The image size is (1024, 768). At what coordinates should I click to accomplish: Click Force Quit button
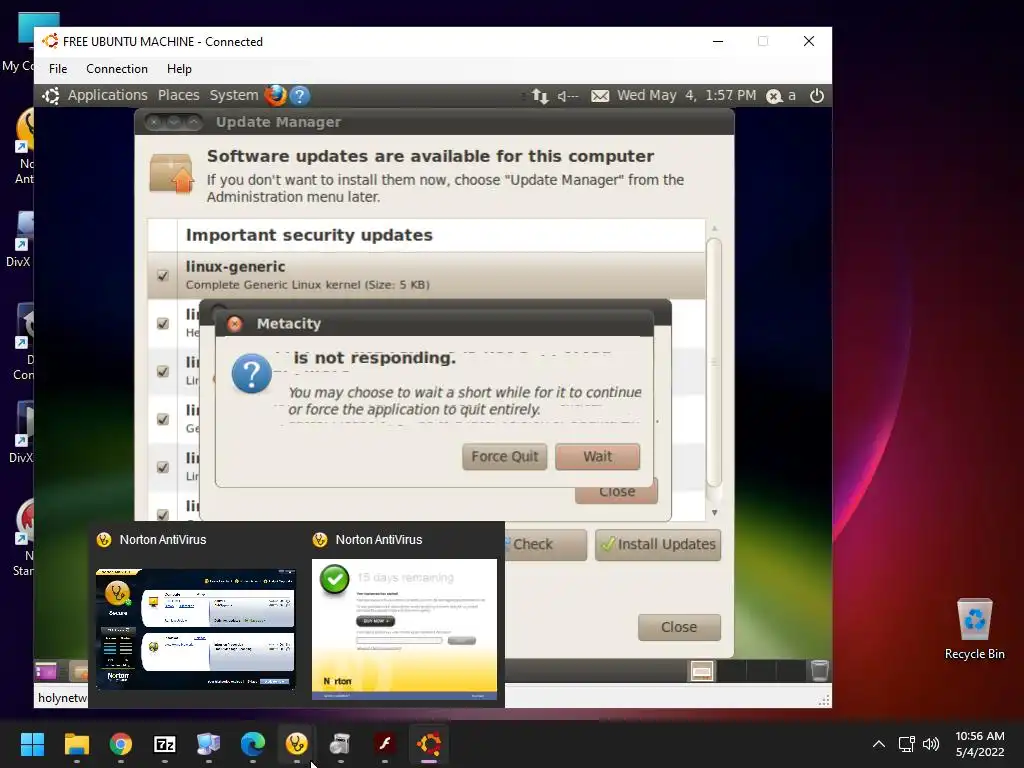pos(505,456)
